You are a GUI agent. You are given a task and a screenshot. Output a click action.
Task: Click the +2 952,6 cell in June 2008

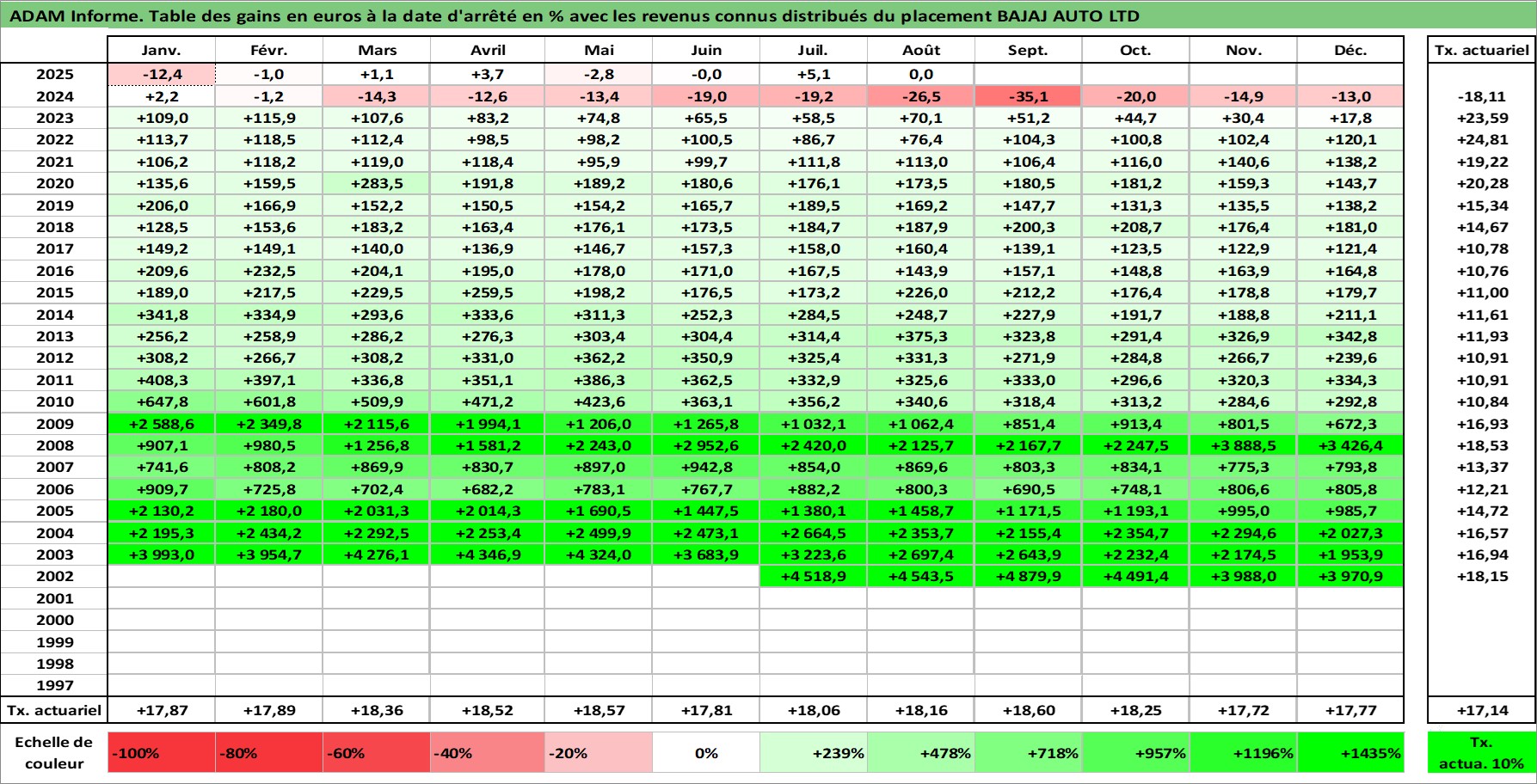coord(706,445)
